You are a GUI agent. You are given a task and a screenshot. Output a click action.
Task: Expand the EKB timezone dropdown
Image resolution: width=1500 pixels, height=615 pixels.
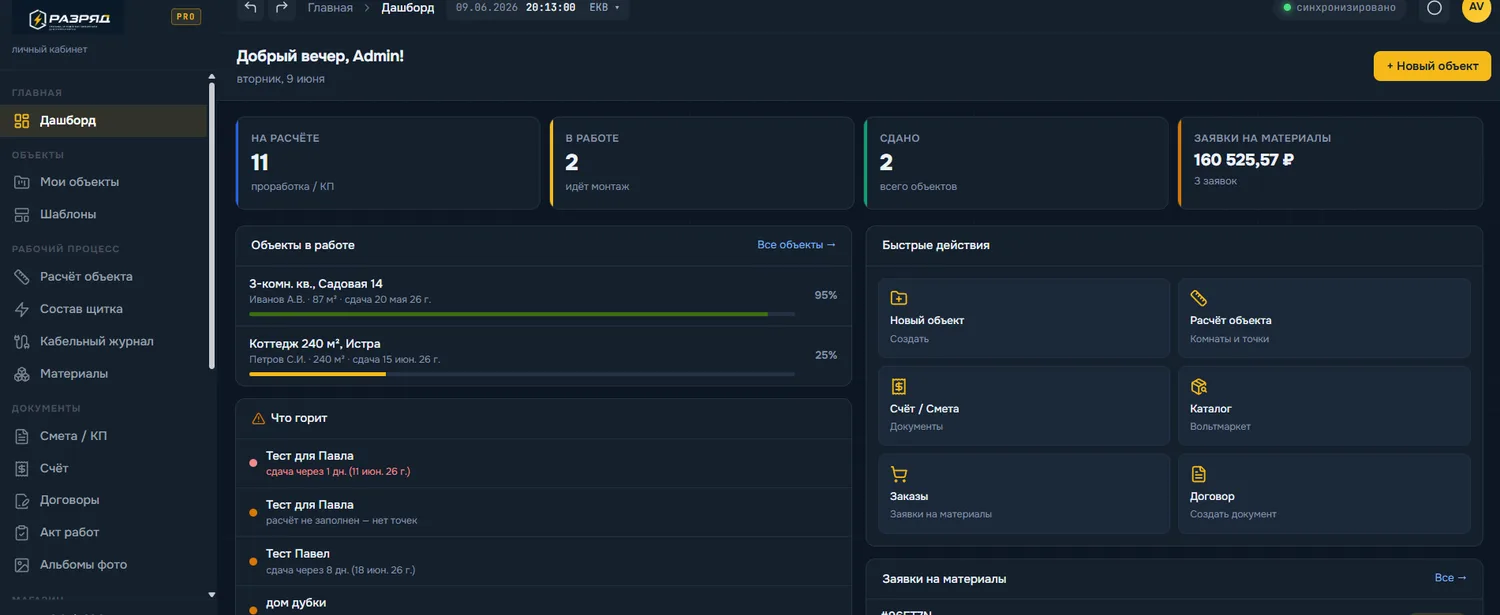click(x=604, y=8)
